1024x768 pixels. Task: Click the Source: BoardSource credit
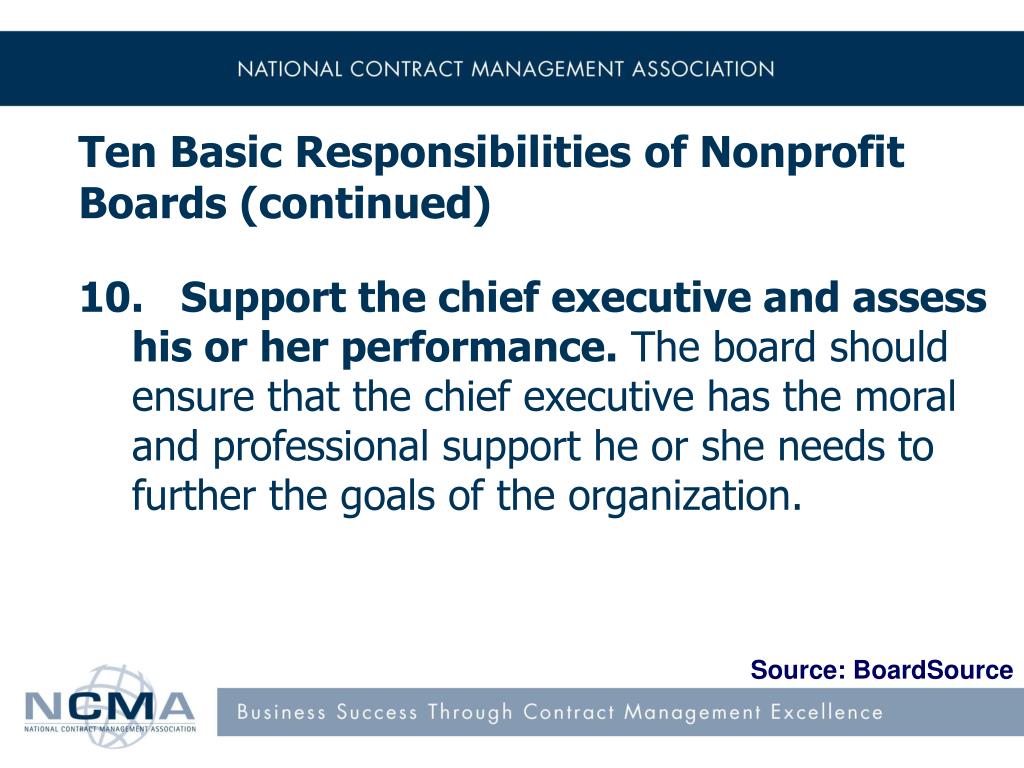click(882, 670)
